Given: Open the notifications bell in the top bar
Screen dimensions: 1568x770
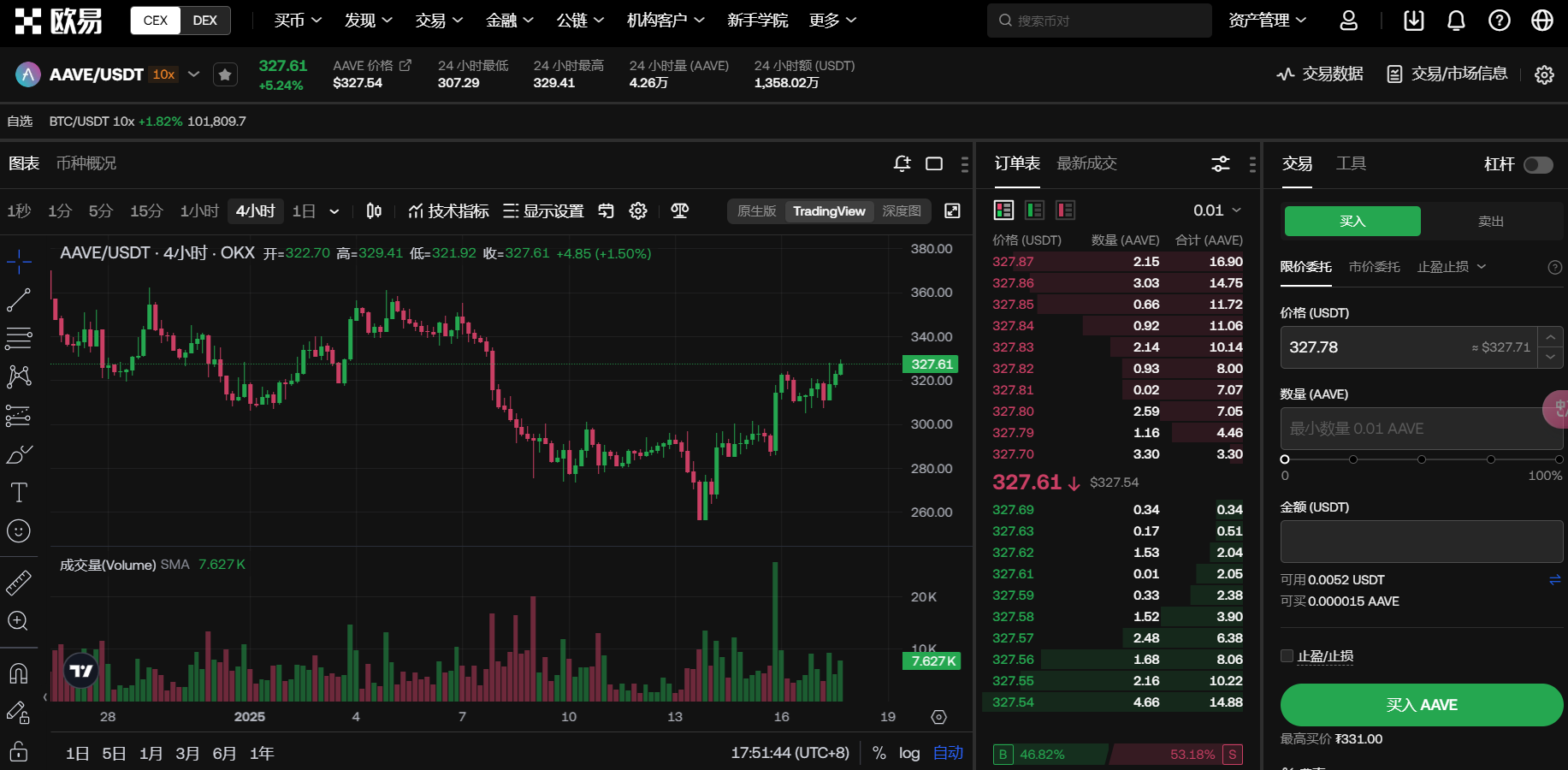Looking at the screenshot, I should 1456,21.
